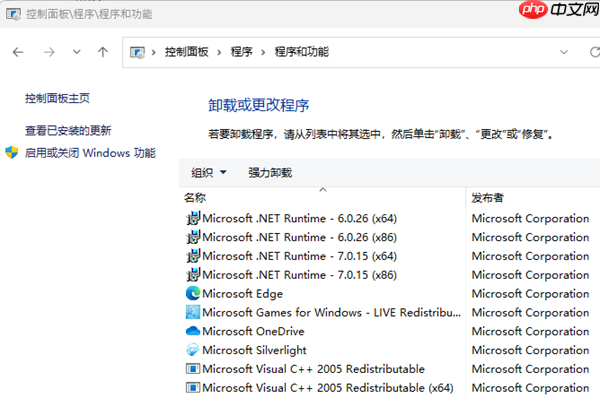Click the publisher cell in the Silverlight row
The width and height of the screenshot is (600, 398).
[x=530, y=350]
